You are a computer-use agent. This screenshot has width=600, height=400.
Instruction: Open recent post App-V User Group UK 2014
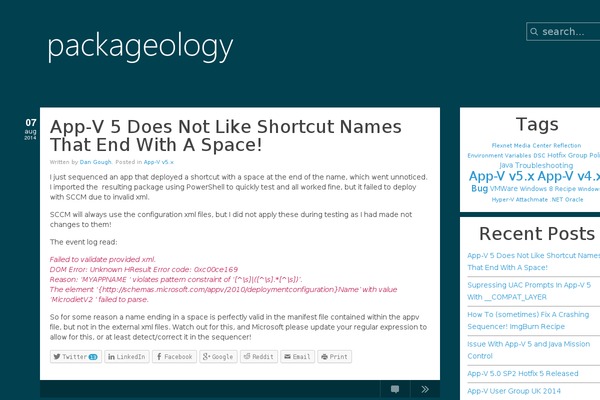[514, 391]
